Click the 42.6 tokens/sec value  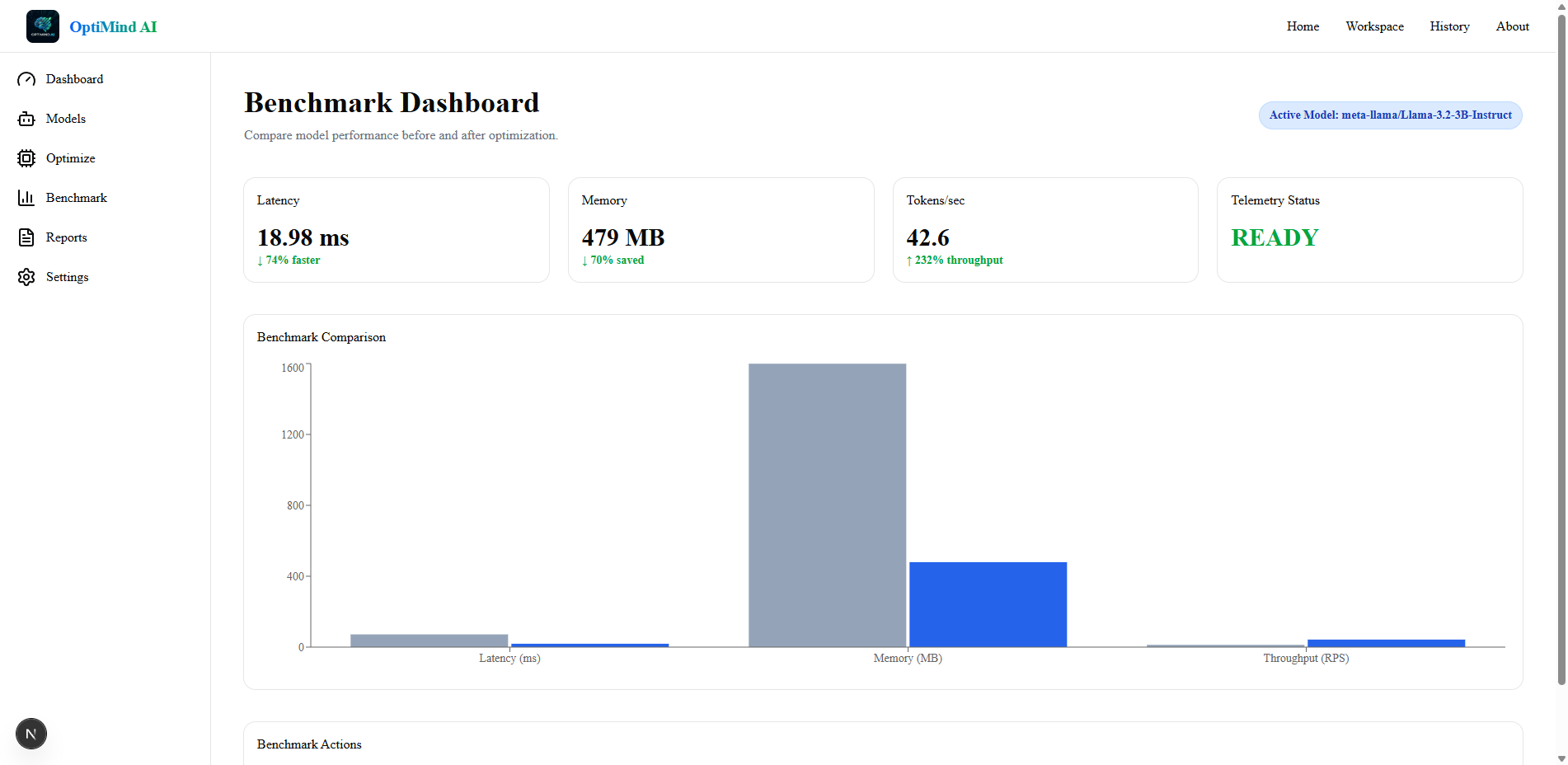click(927, 237)
